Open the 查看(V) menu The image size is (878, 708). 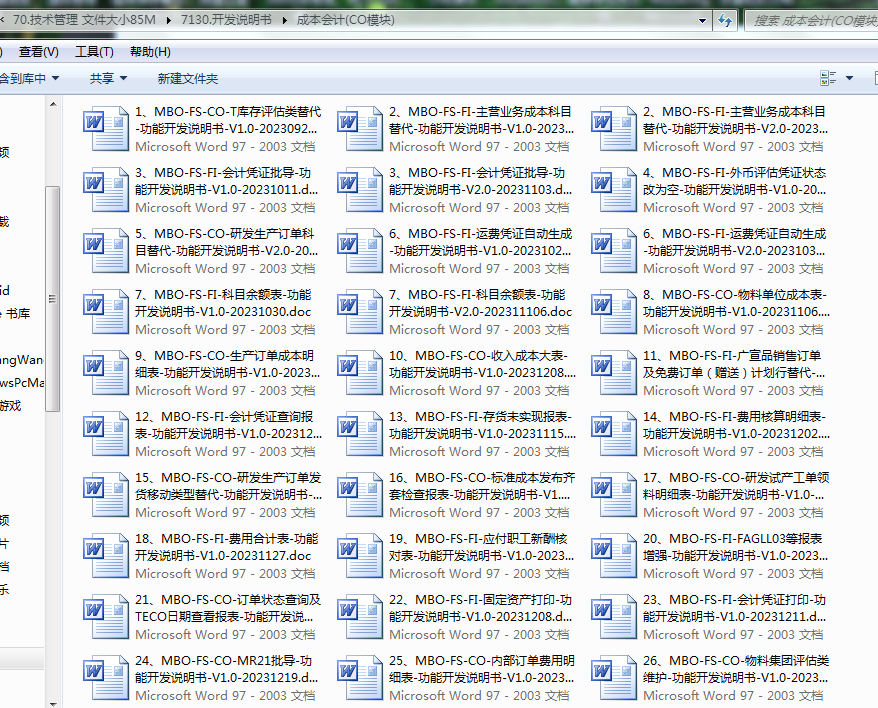click(38, 52)
